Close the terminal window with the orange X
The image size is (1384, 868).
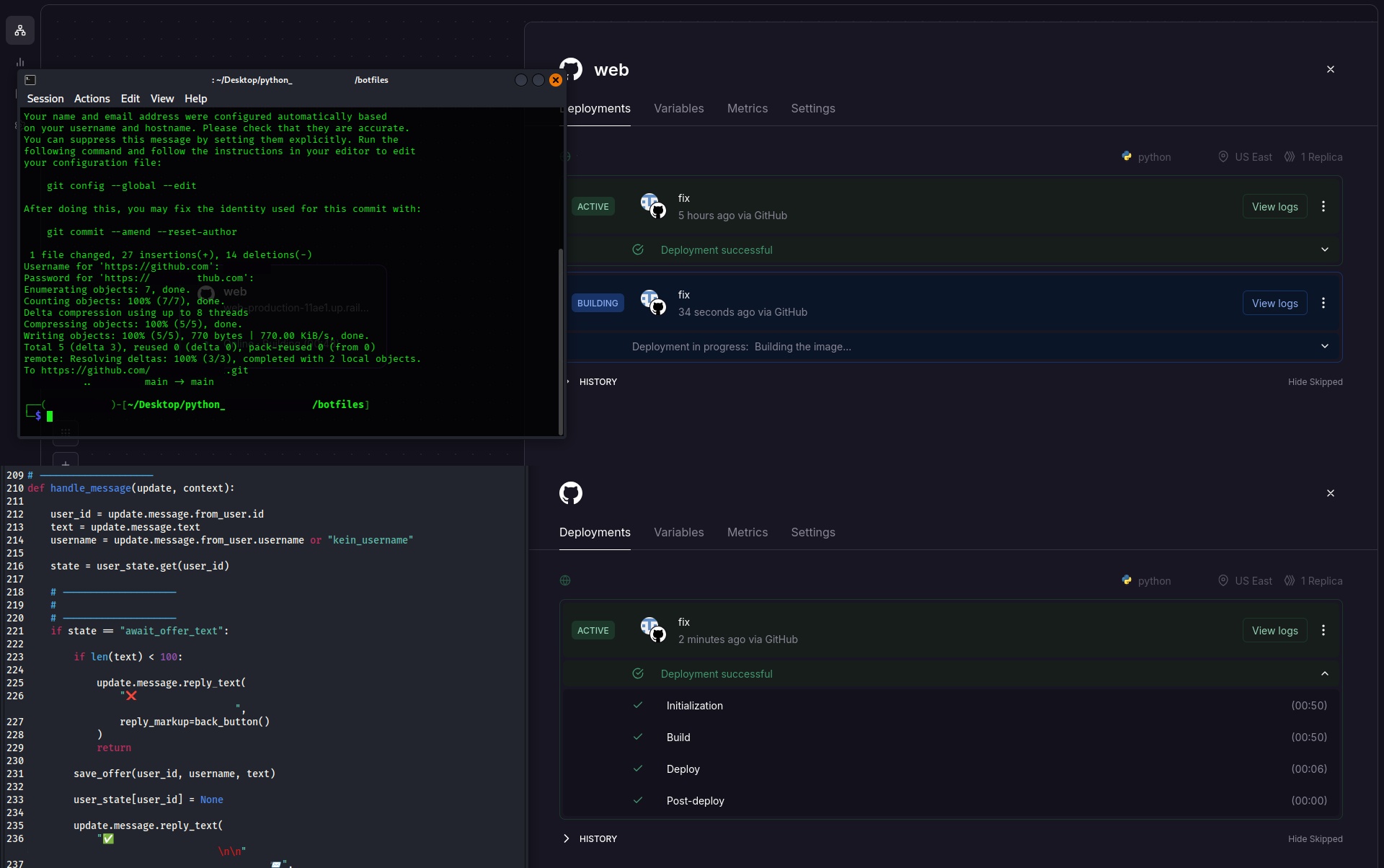556,80
